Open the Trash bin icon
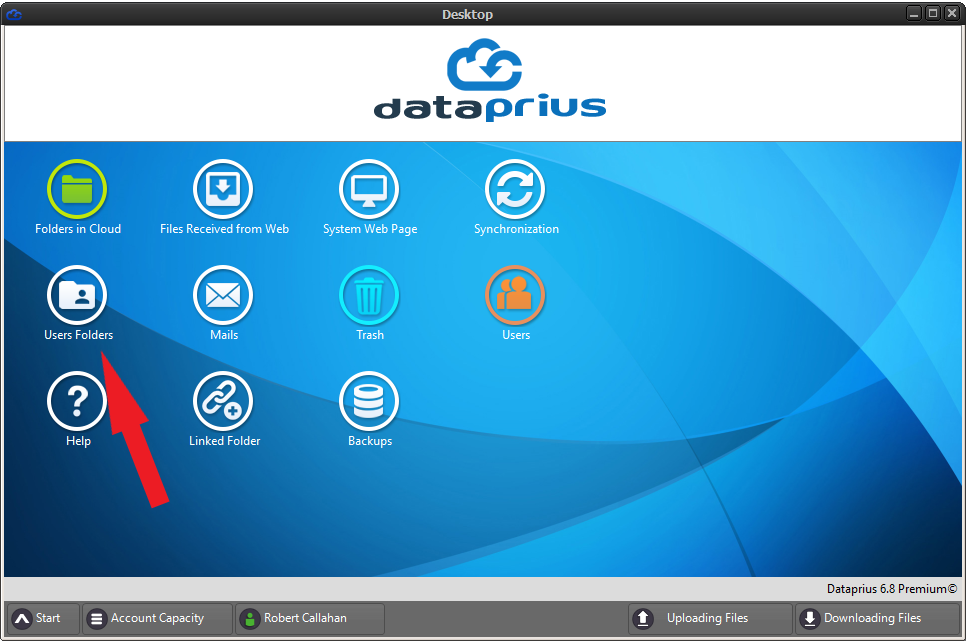This screenshot has width=966, height=641. 369,295
